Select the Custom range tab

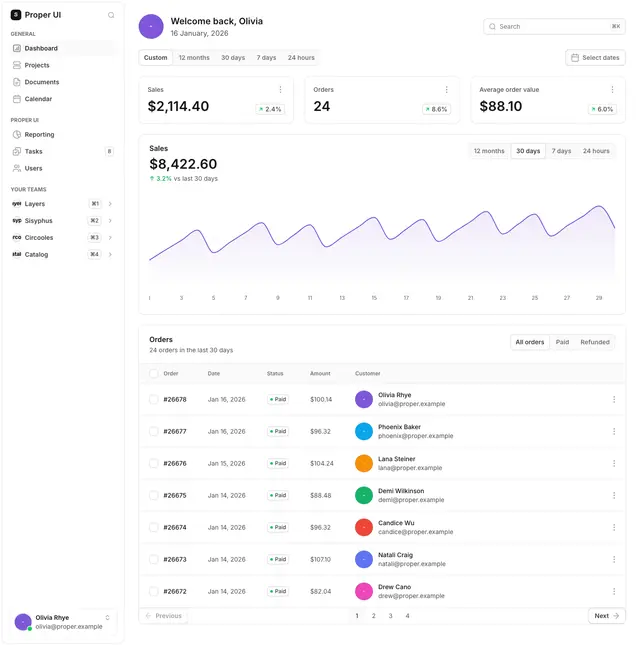155,58
